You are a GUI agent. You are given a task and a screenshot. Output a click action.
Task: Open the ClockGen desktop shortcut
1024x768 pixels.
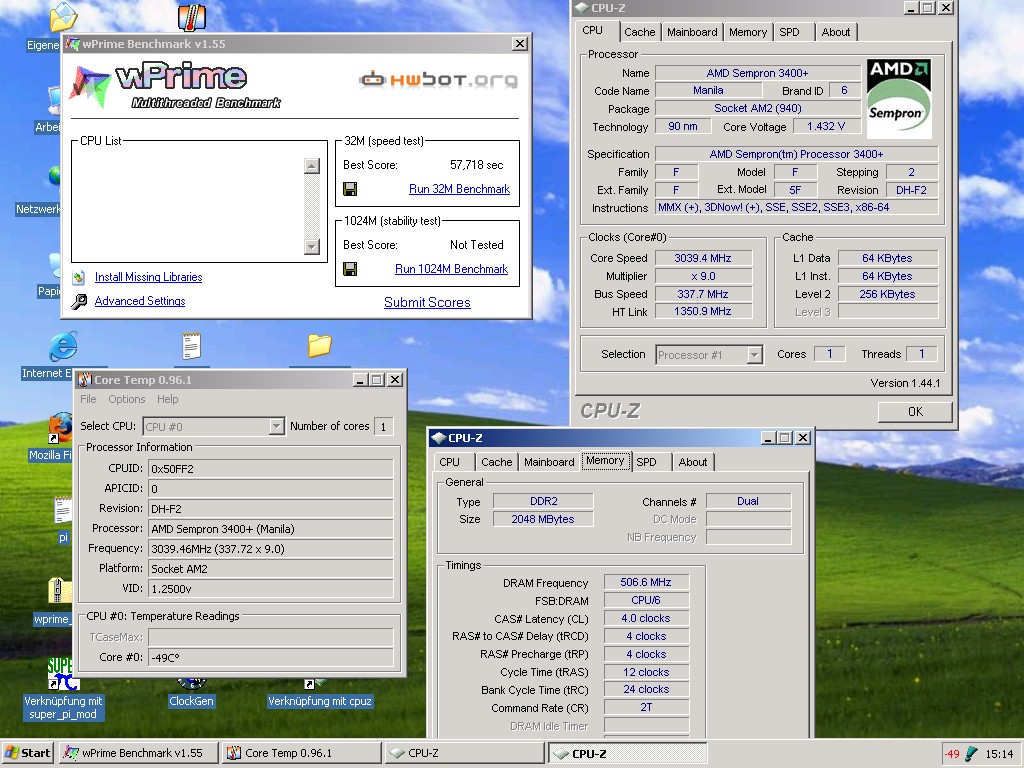(x=191, y=701)
